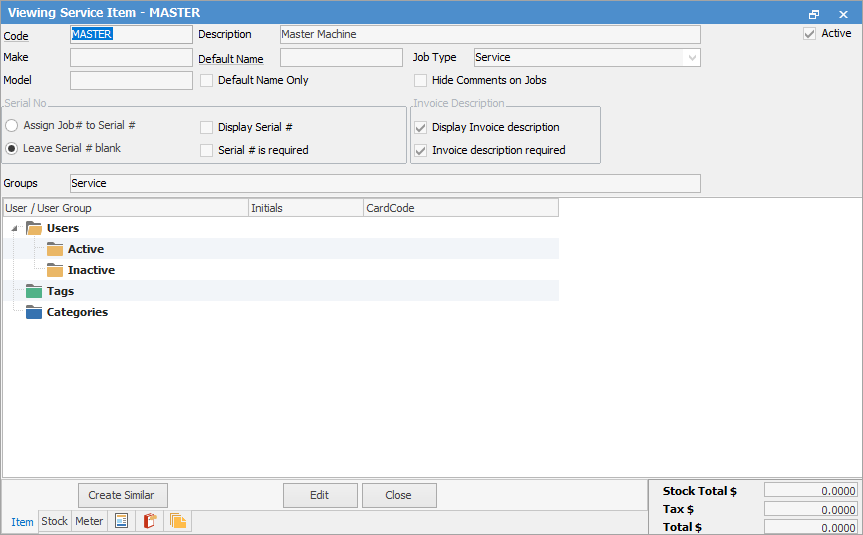Select the Inactive tree row label
This screenshot has height=535, width=863.
click(91, 270)
